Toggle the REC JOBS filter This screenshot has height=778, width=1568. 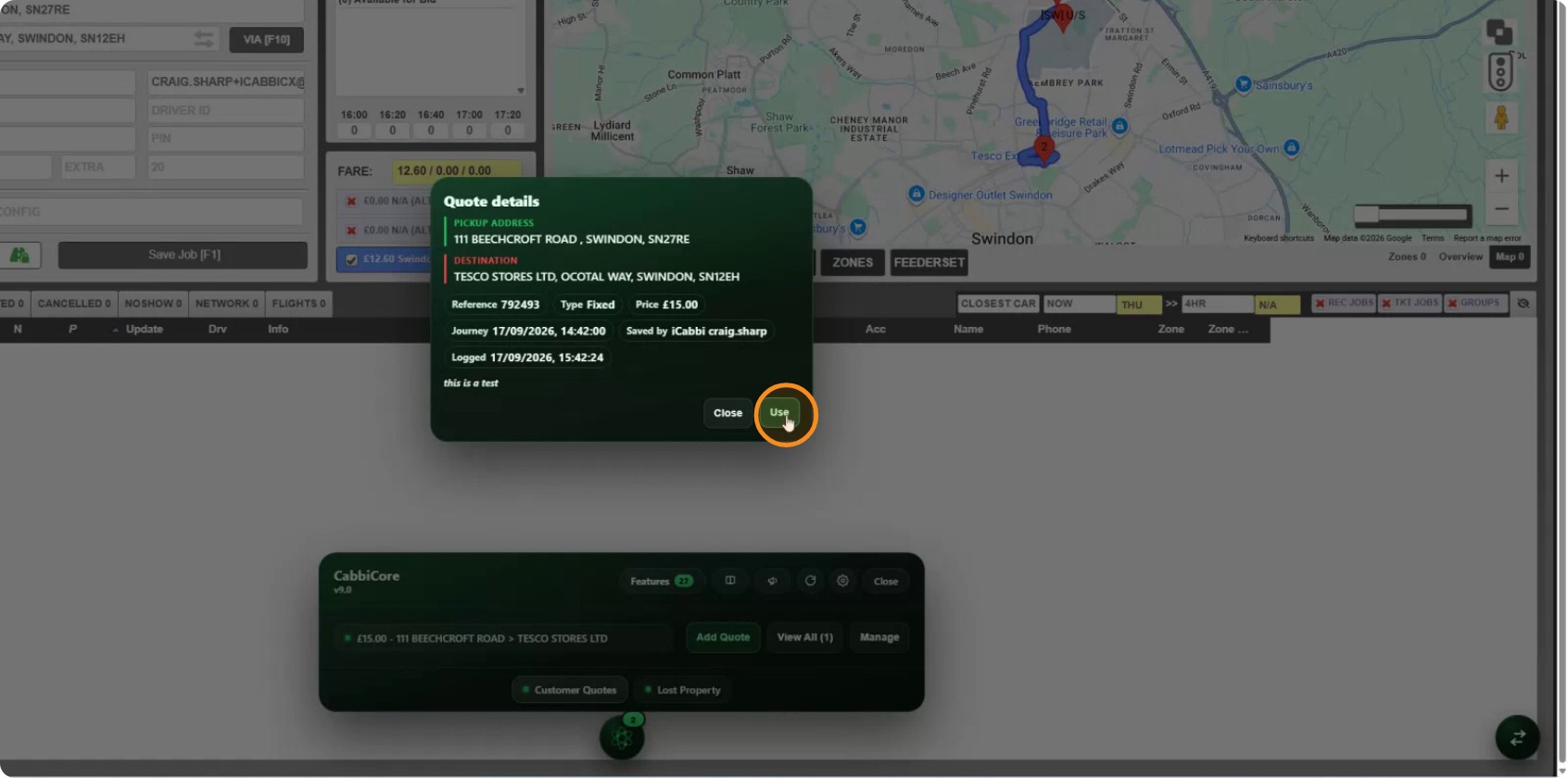click(1344, 303)
